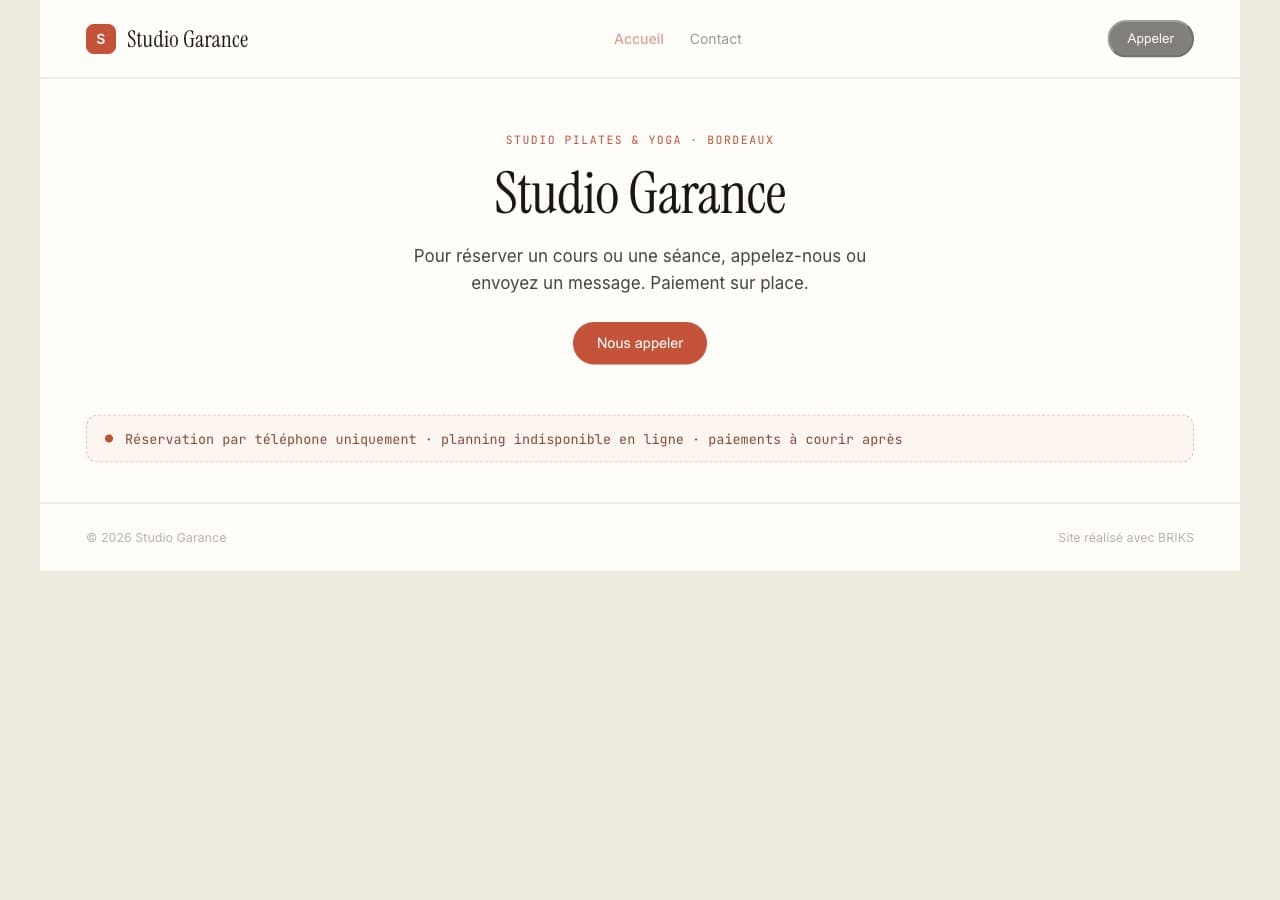Click the paragraph about réserver un cours
The height and width of the screenshot is (900, 1280).
(x=640, y=269)
